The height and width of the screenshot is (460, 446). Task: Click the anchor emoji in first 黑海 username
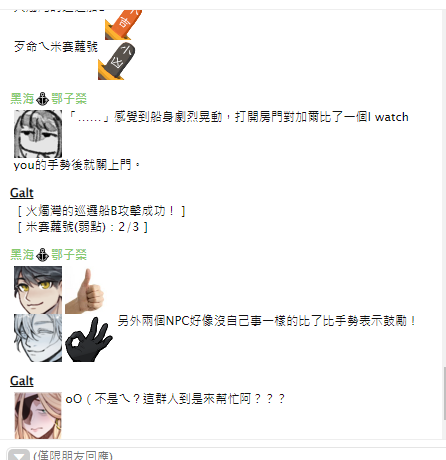[x=42, y=99]
